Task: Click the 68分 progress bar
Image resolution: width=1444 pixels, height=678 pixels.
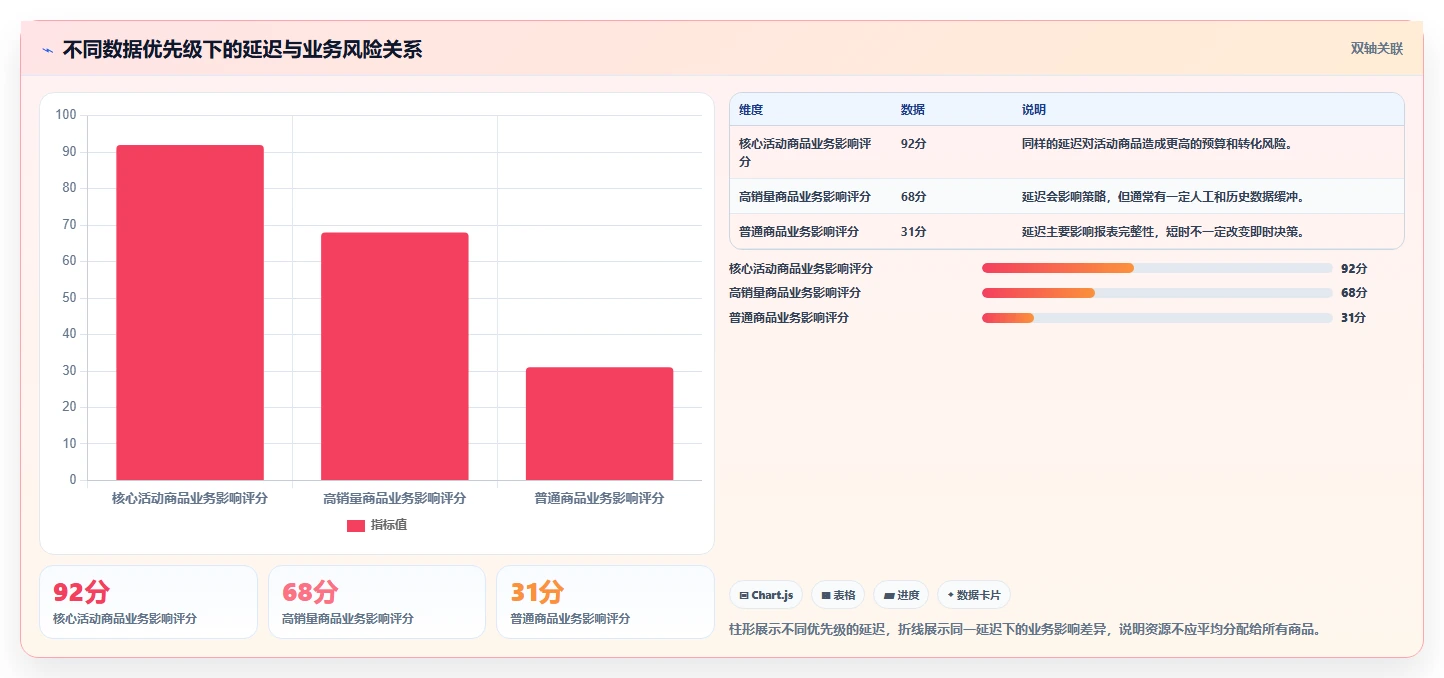Action: point(1157,293)
